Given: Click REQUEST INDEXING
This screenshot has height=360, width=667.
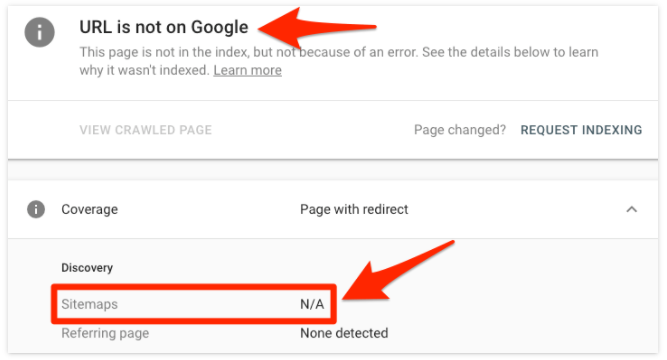Looking at the screenshot, I should [581, 130].
